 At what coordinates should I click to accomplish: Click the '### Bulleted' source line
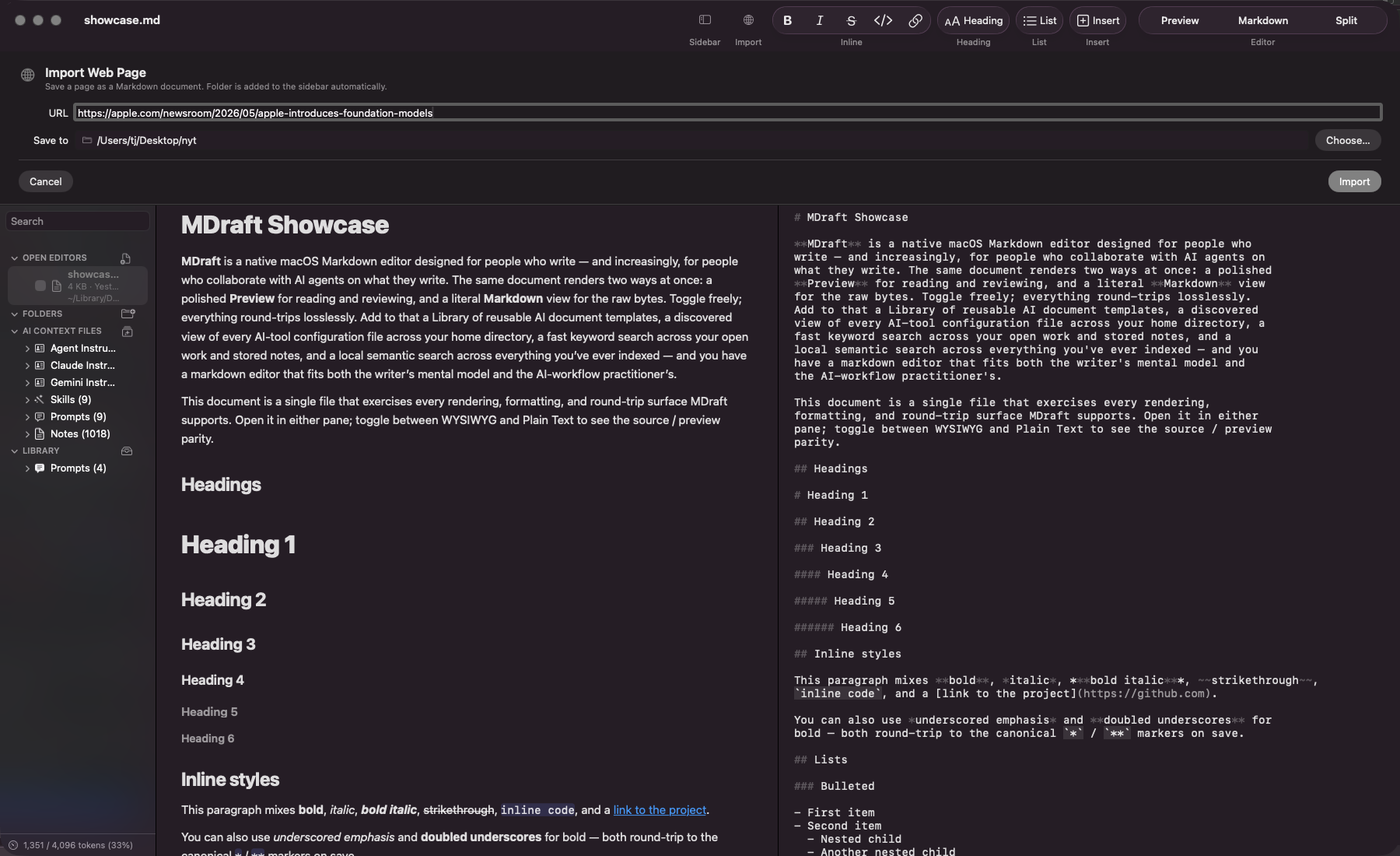835,786
